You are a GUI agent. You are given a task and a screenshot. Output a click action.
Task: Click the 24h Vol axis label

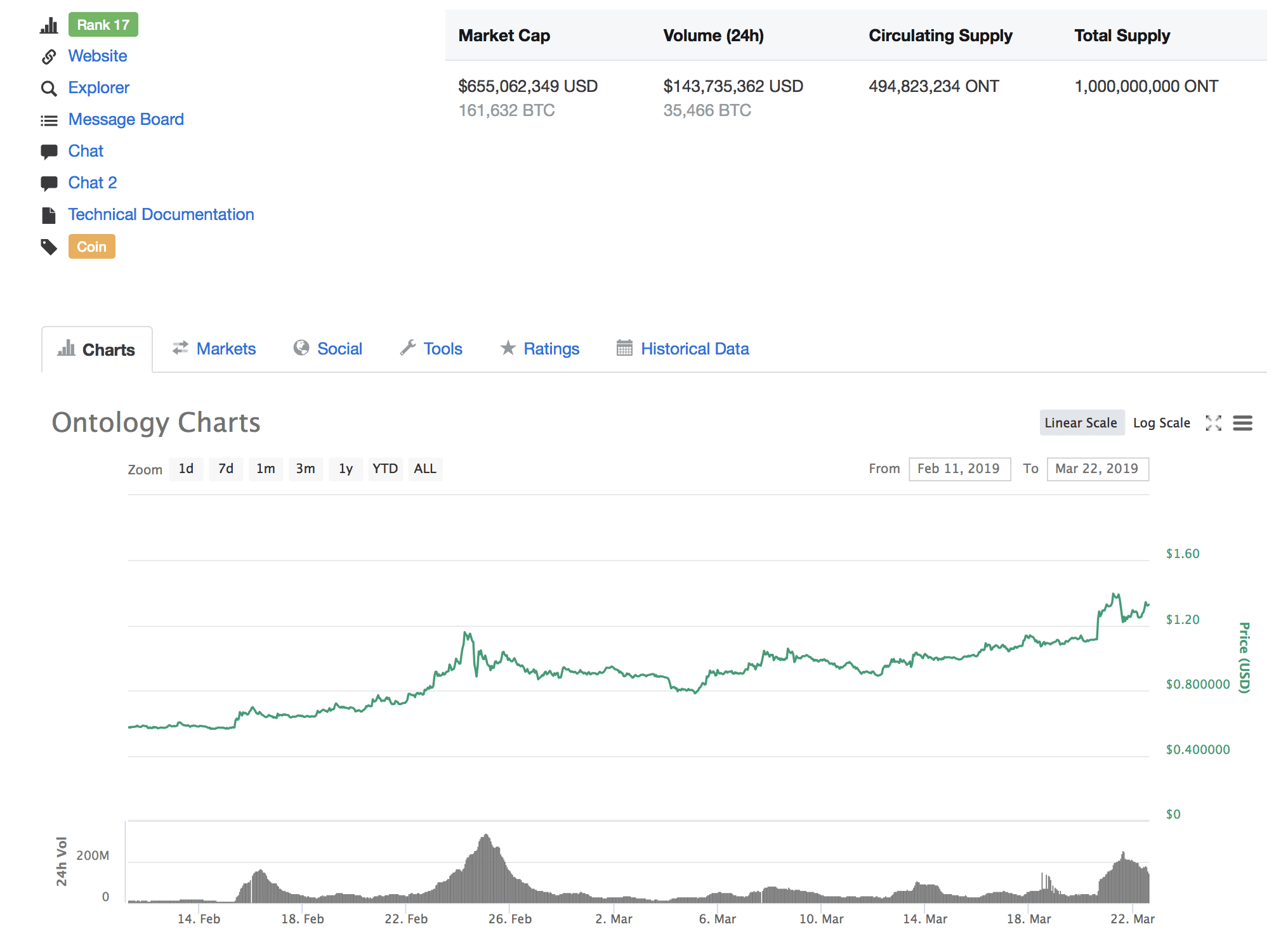click(62, 861)
